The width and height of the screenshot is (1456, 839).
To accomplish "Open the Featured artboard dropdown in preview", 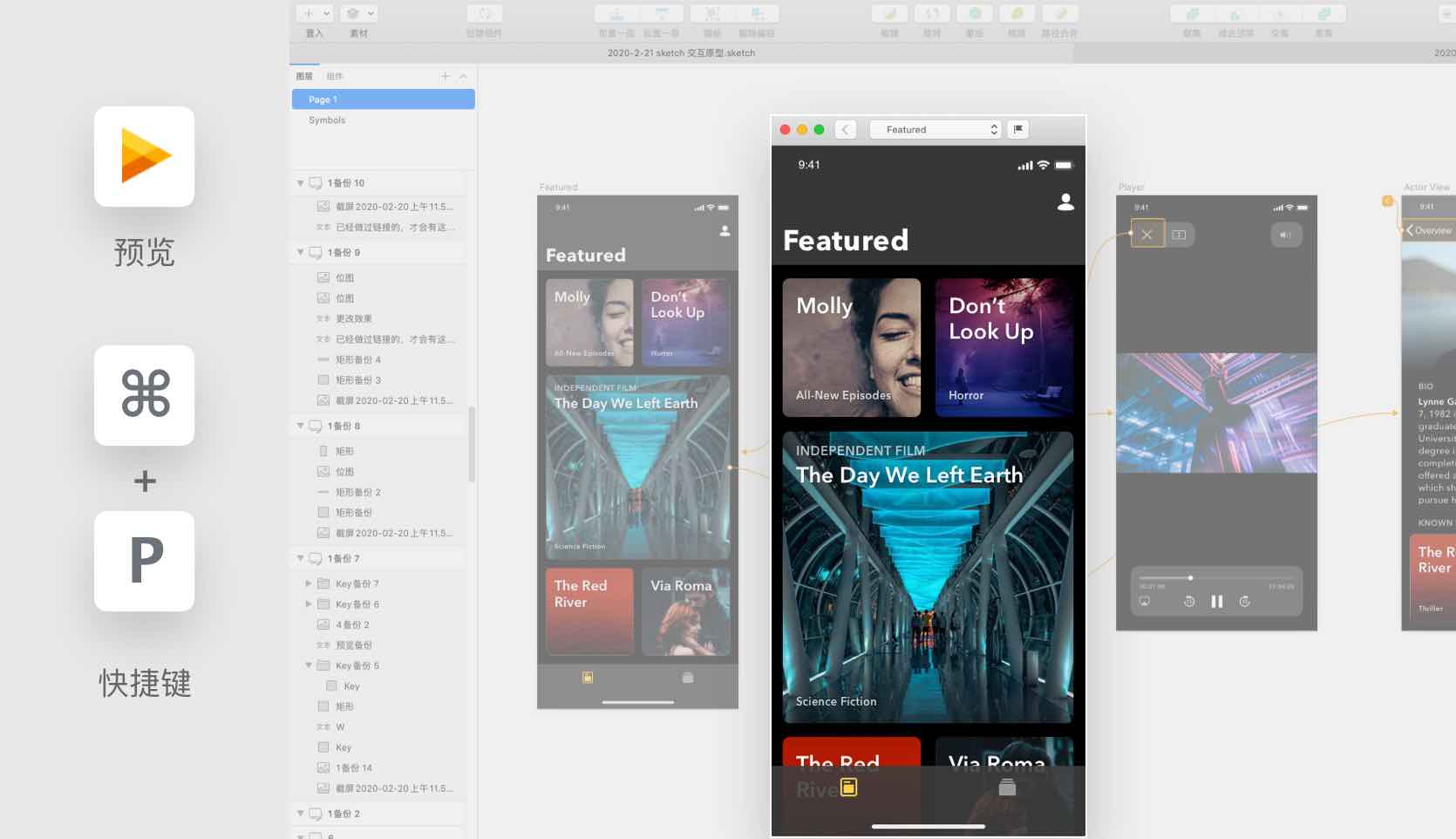I will pos(936,129).
